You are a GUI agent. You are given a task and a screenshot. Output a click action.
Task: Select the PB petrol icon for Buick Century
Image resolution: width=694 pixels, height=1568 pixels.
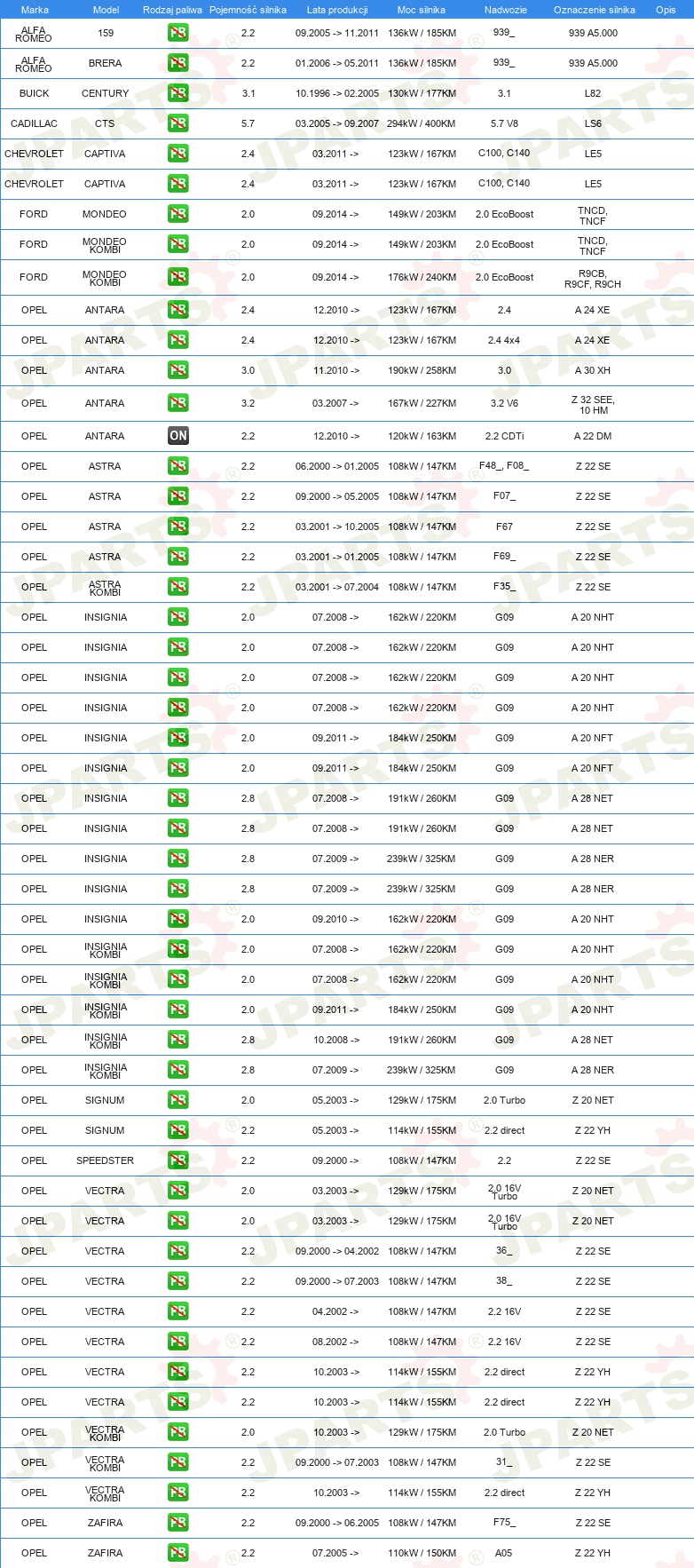(x=178, y=93)
